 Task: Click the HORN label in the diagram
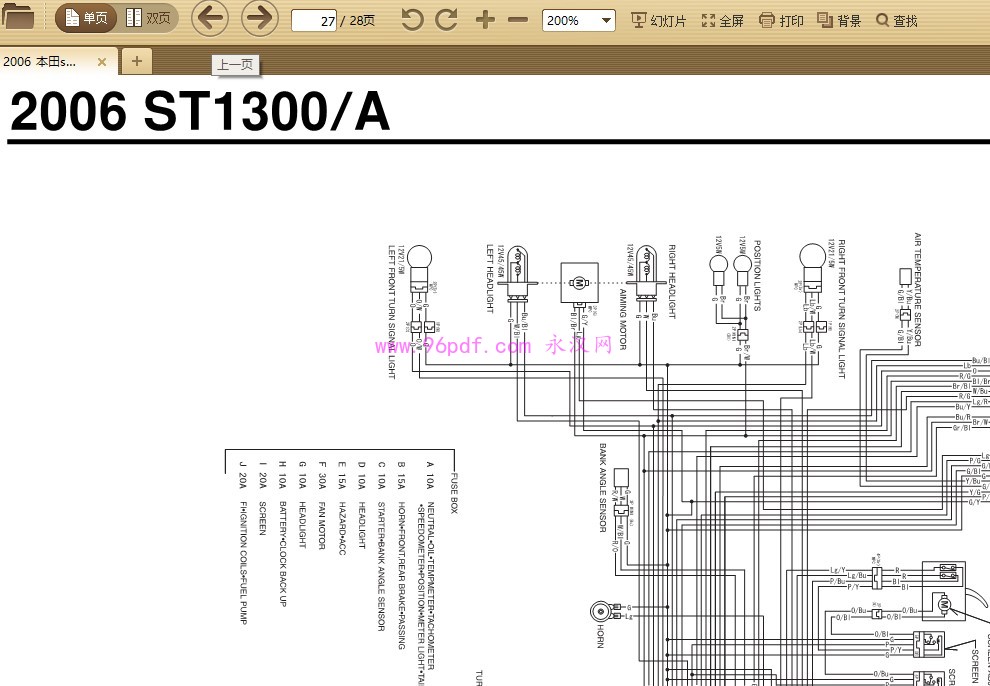(600, 636)
